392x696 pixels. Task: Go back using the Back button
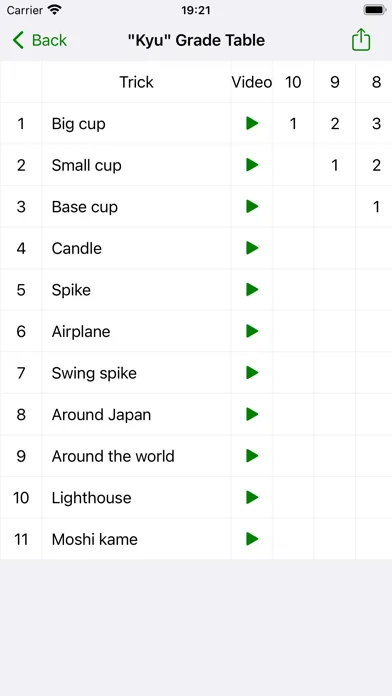click(40, 40)
